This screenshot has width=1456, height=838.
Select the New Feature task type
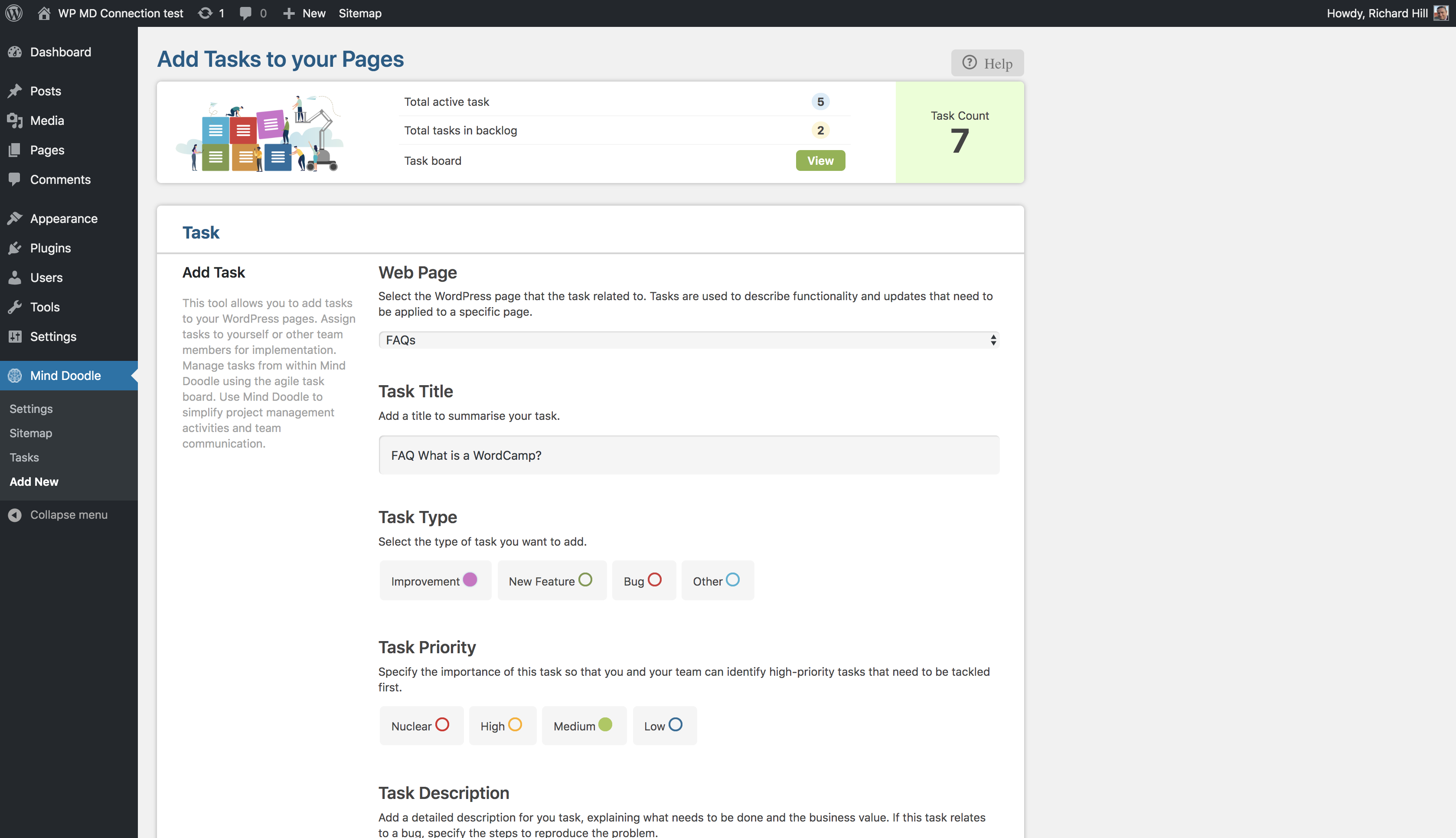585,579
